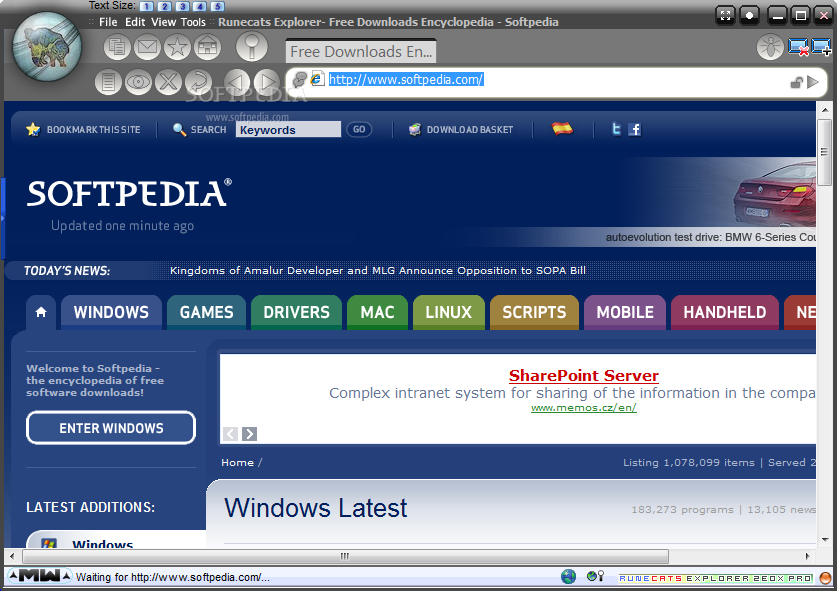Select the Free Downloads En... browser tab
The height and width of the screenshot is (591, 837).
click(361, 52)
